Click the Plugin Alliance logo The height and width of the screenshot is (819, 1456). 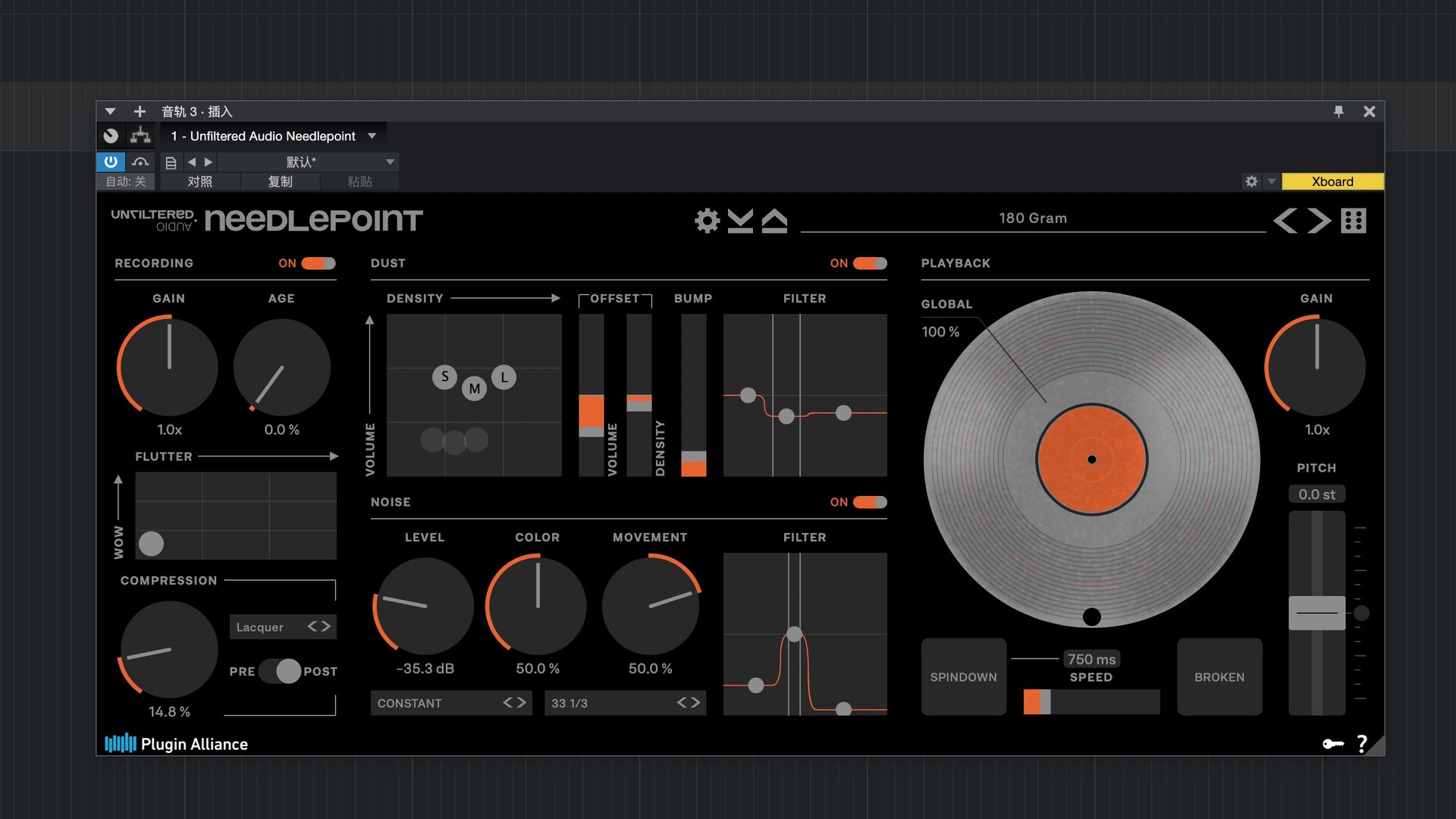pyautogui.click(x=176, y=744)
